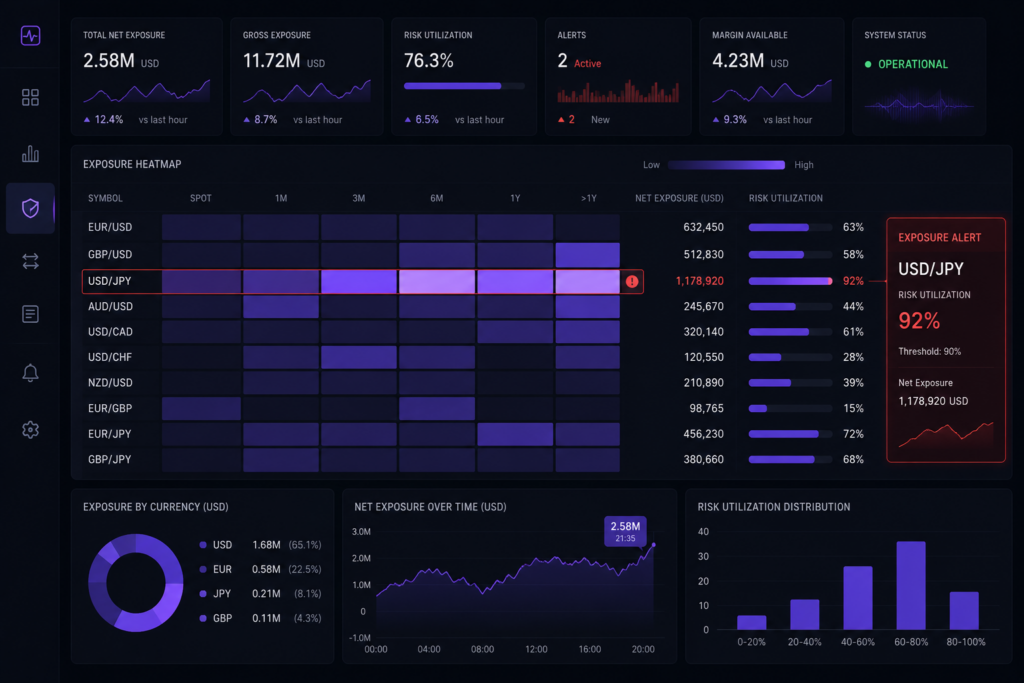Click the red sparkline in Exposure Alert

(946, 435)
